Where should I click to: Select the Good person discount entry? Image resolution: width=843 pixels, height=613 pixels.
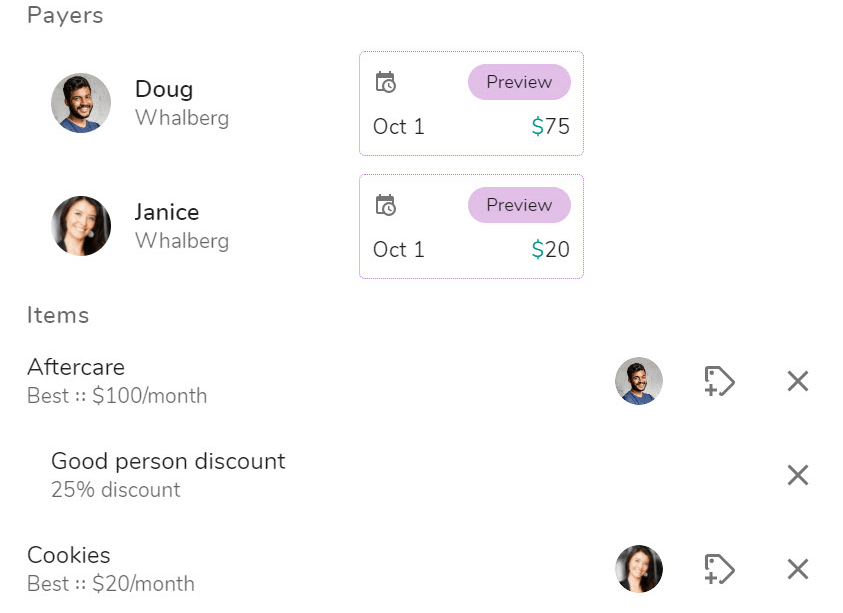(168, 461)
